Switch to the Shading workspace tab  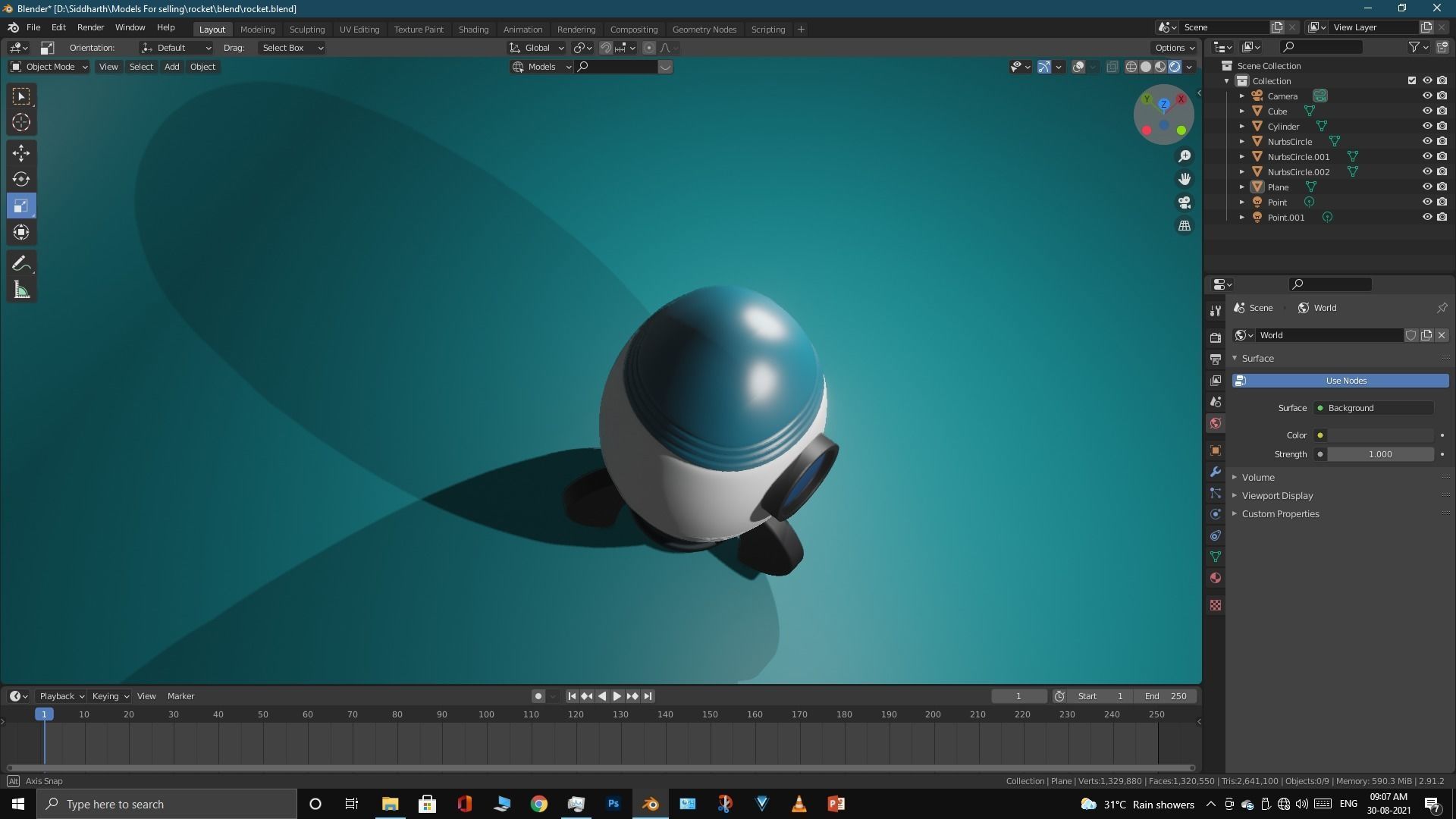[x=473, y=29]
